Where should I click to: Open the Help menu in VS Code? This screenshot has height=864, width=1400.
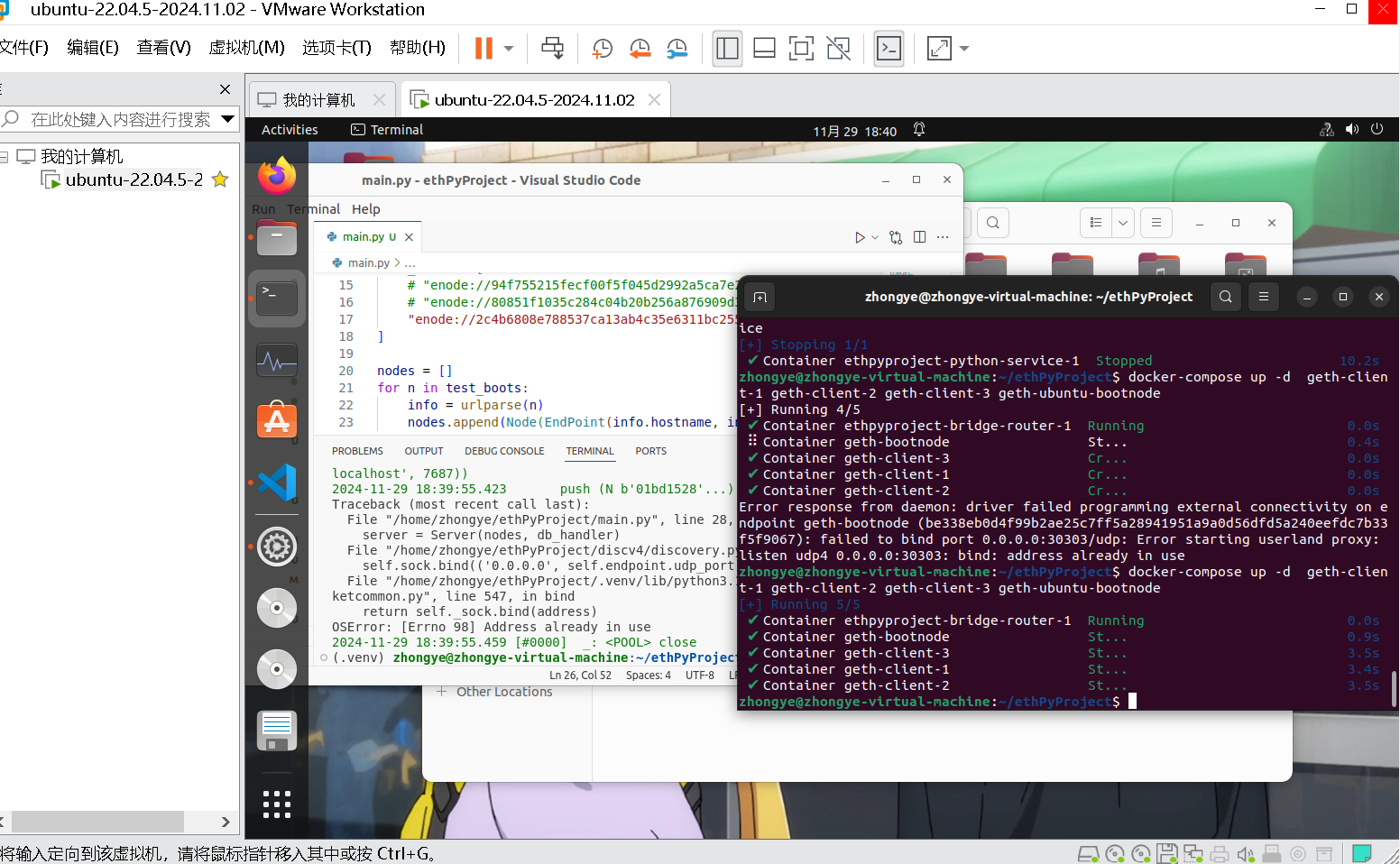(366, 209)
